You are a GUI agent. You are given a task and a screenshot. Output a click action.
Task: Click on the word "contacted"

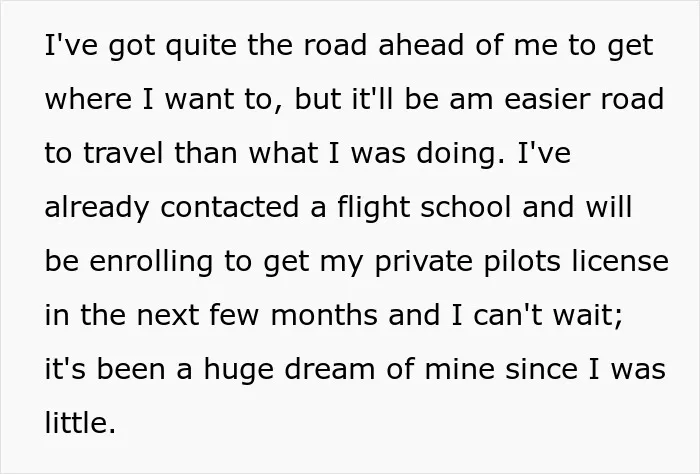pos(229,208)
